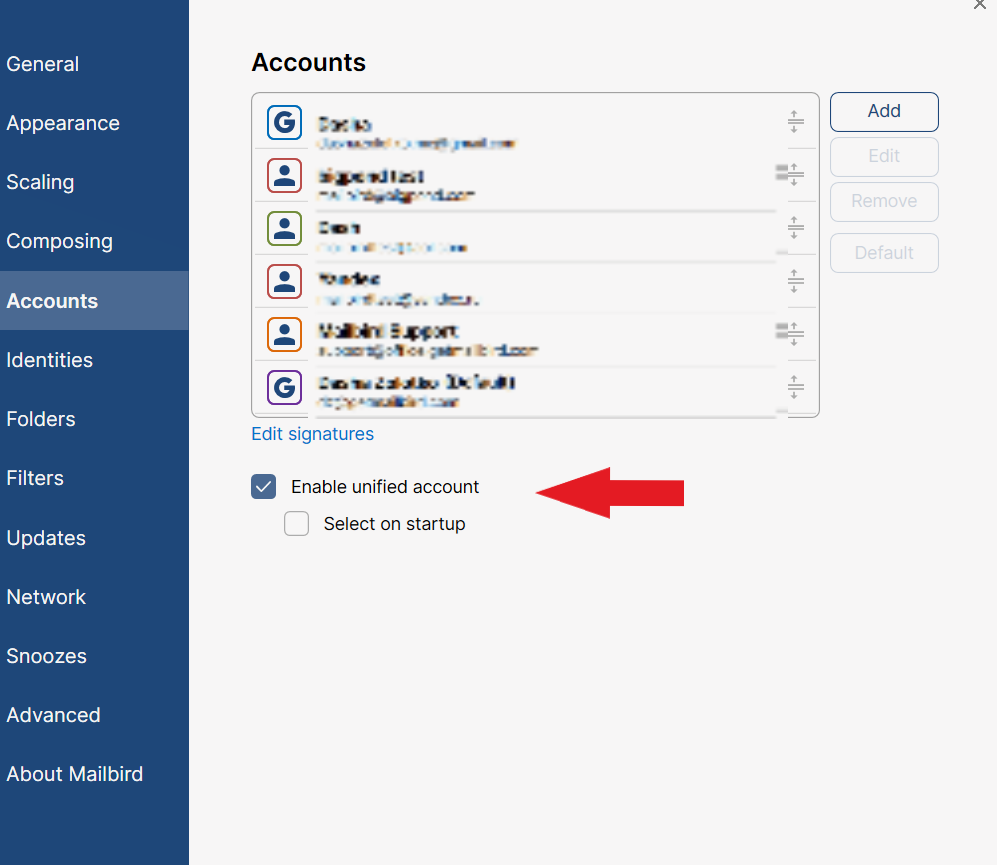997x865 pixels.
Task: Open the General settings section
Action: [x=43, y=64]
